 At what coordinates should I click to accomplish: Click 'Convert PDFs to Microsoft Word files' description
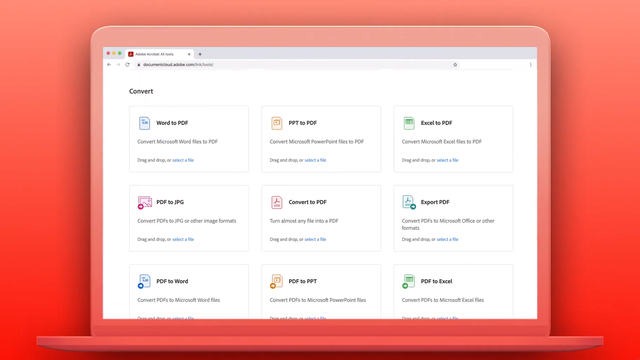tap(178, 300)
